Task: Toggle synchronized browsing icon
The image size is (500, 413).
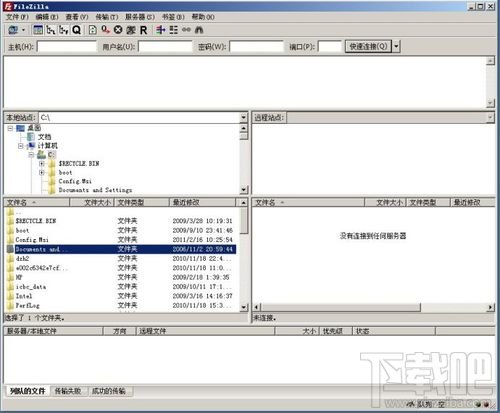Action: [x=186, y=30]
